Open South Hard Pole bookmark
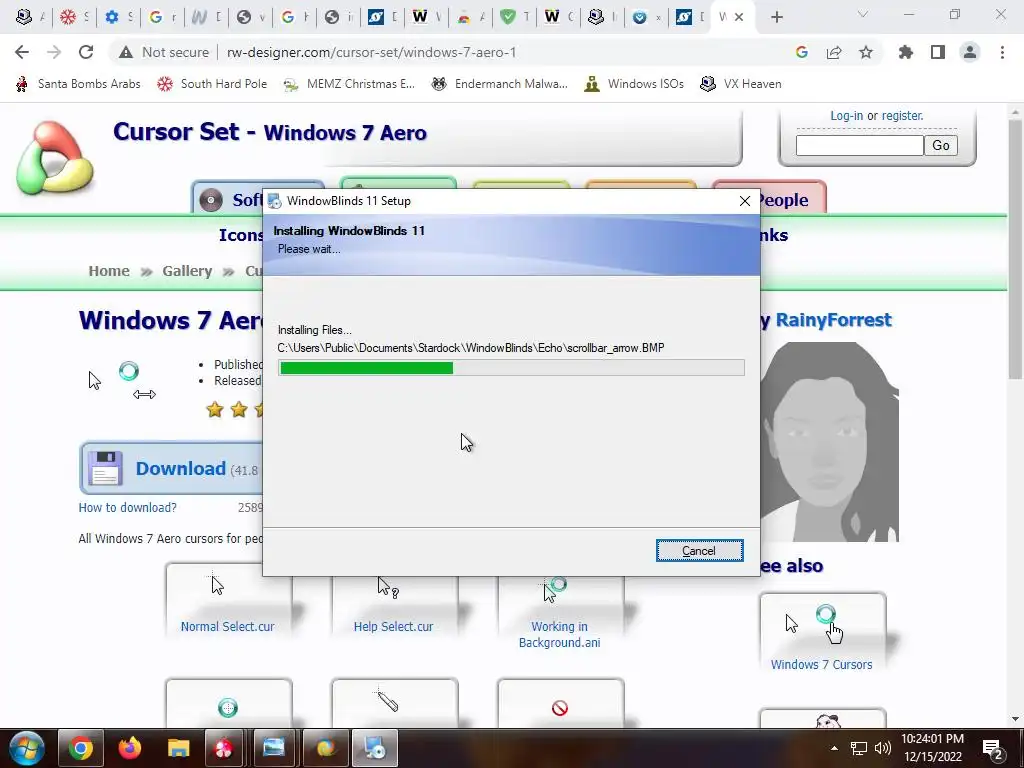Screen dimensions: 1024x768 pos(212,84)
